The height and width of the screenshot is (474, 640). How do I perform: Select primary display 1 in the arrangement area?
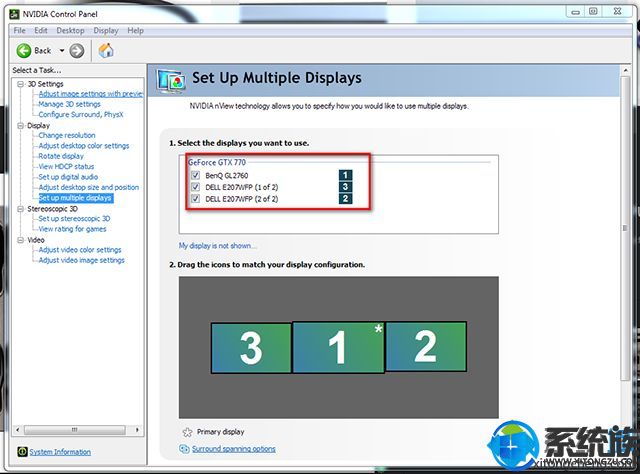pyautogui.click(x=338, y=347)
